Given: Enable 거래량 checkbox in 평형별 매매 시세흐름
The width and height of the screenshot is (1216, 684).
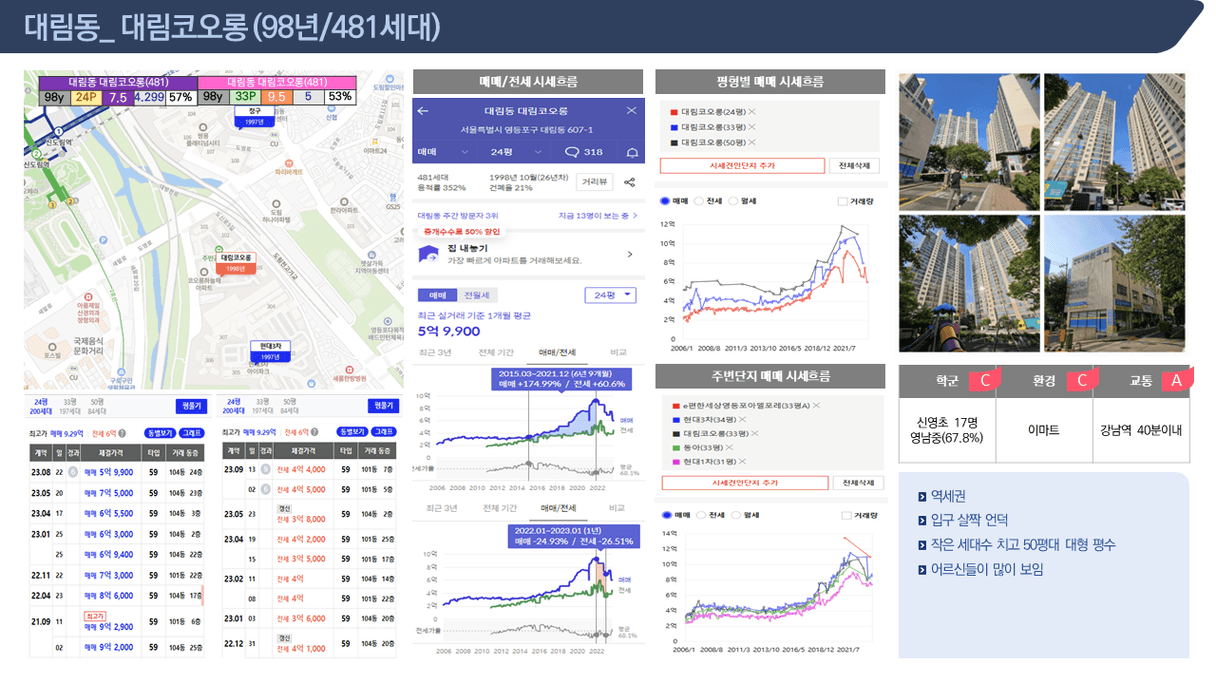Looking at the screenshot, I should 842,201.
